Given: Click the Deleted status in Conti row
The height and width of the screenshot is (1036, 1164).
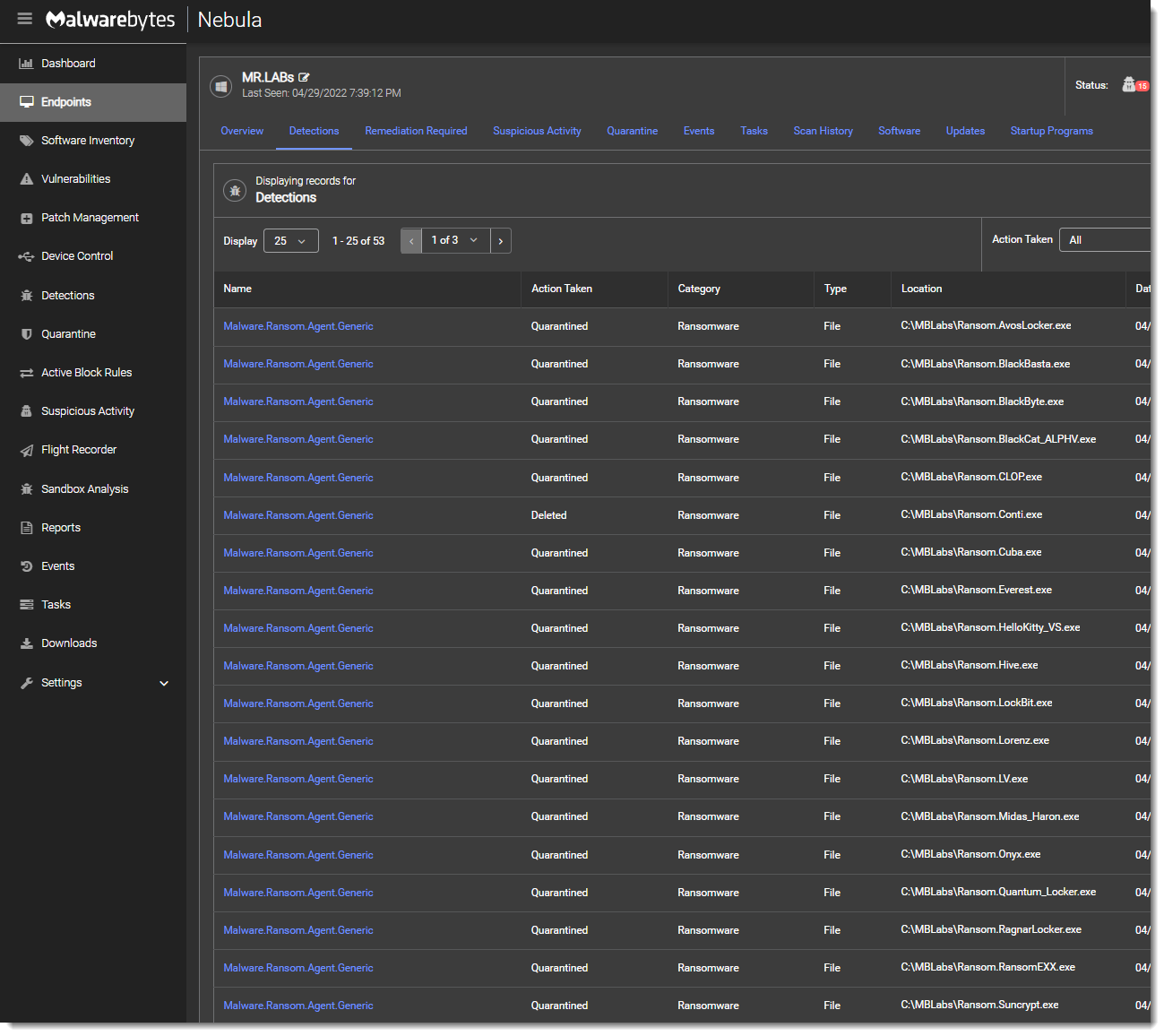Looking at the screenshot, I should (548, 515).
